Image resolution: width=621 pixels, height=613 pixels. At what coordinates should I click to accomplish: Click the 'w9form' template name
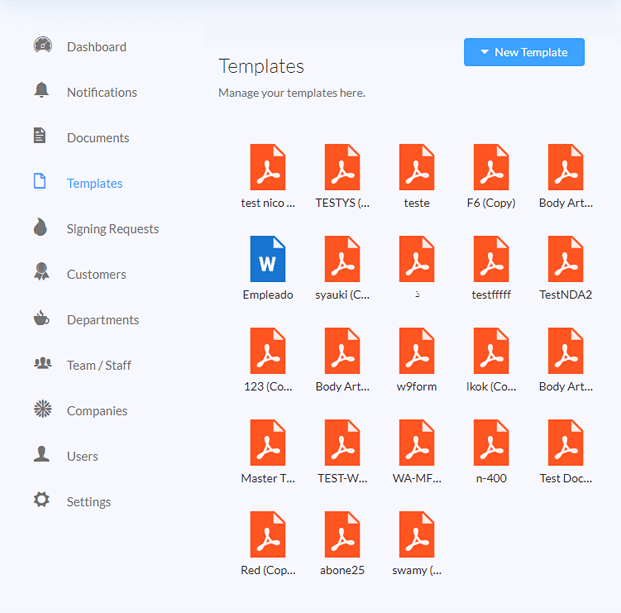pos(417,386)
